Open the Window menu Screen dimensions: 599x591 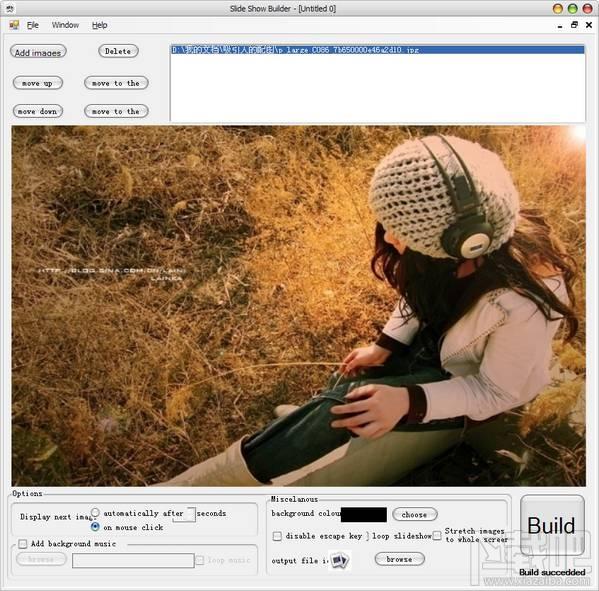pos(65,25)
